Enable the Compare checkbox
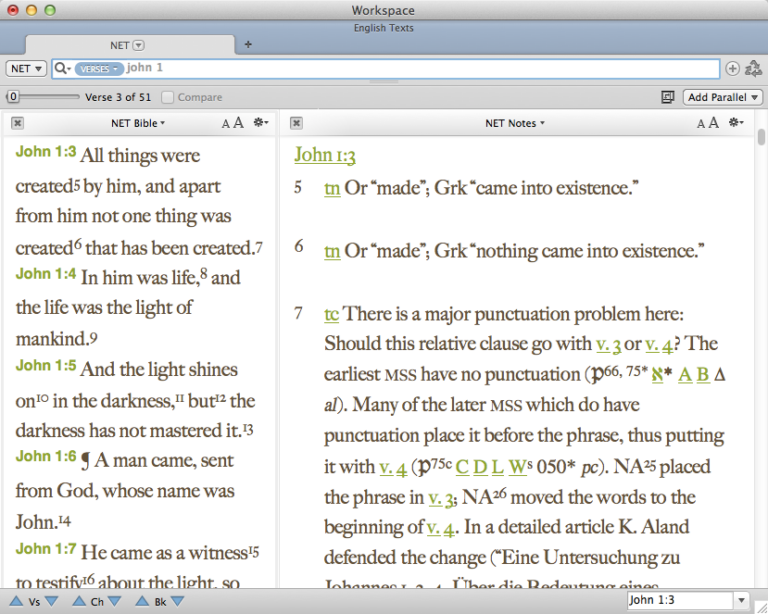The image size is (768, 614). [x=168, y=97]
